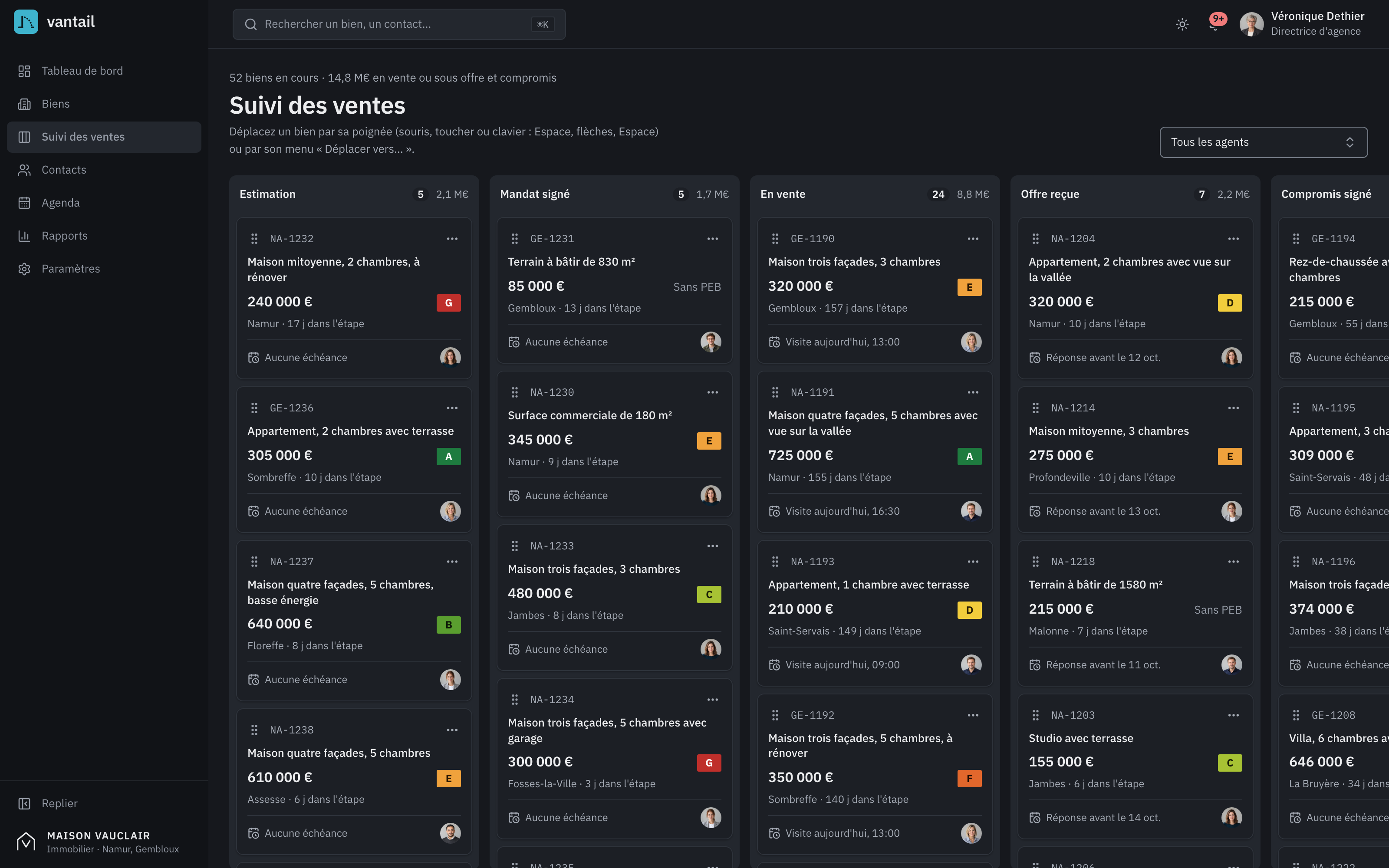Open the more options menu on NA-1237
Screen dimensions: 1389x868
pyautogui.click(x=452, y=562)
